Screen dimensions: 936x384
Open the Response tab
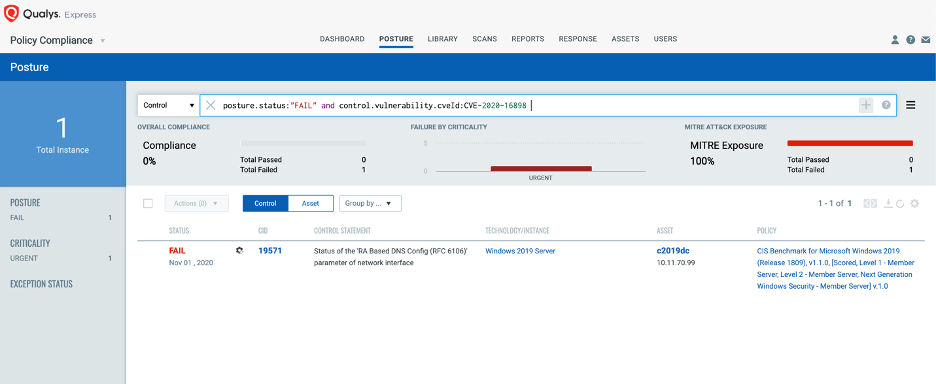pyautogui.click(x=578, y=39)
